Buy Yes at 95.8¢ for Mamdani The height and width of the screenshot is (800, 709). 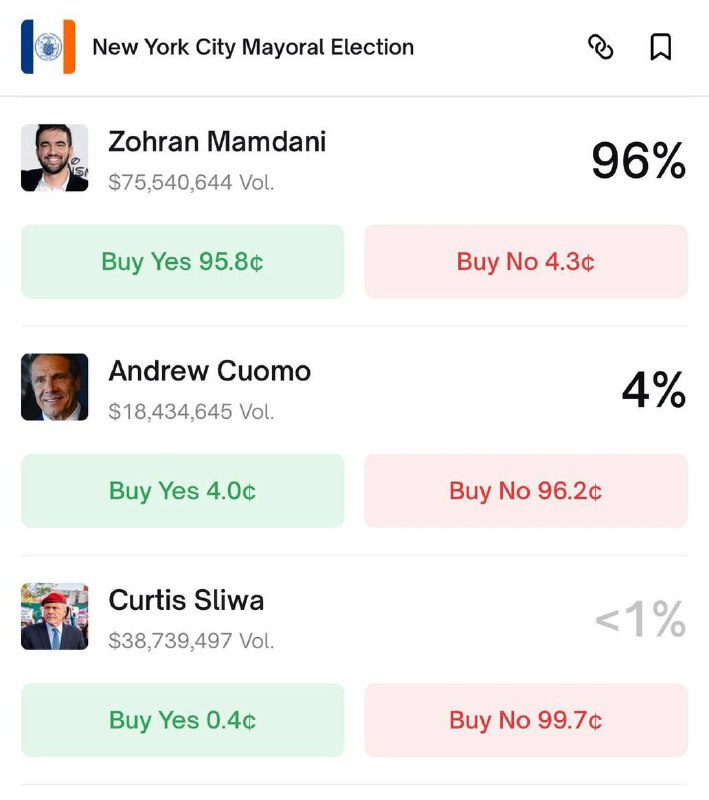coord(182,261)
